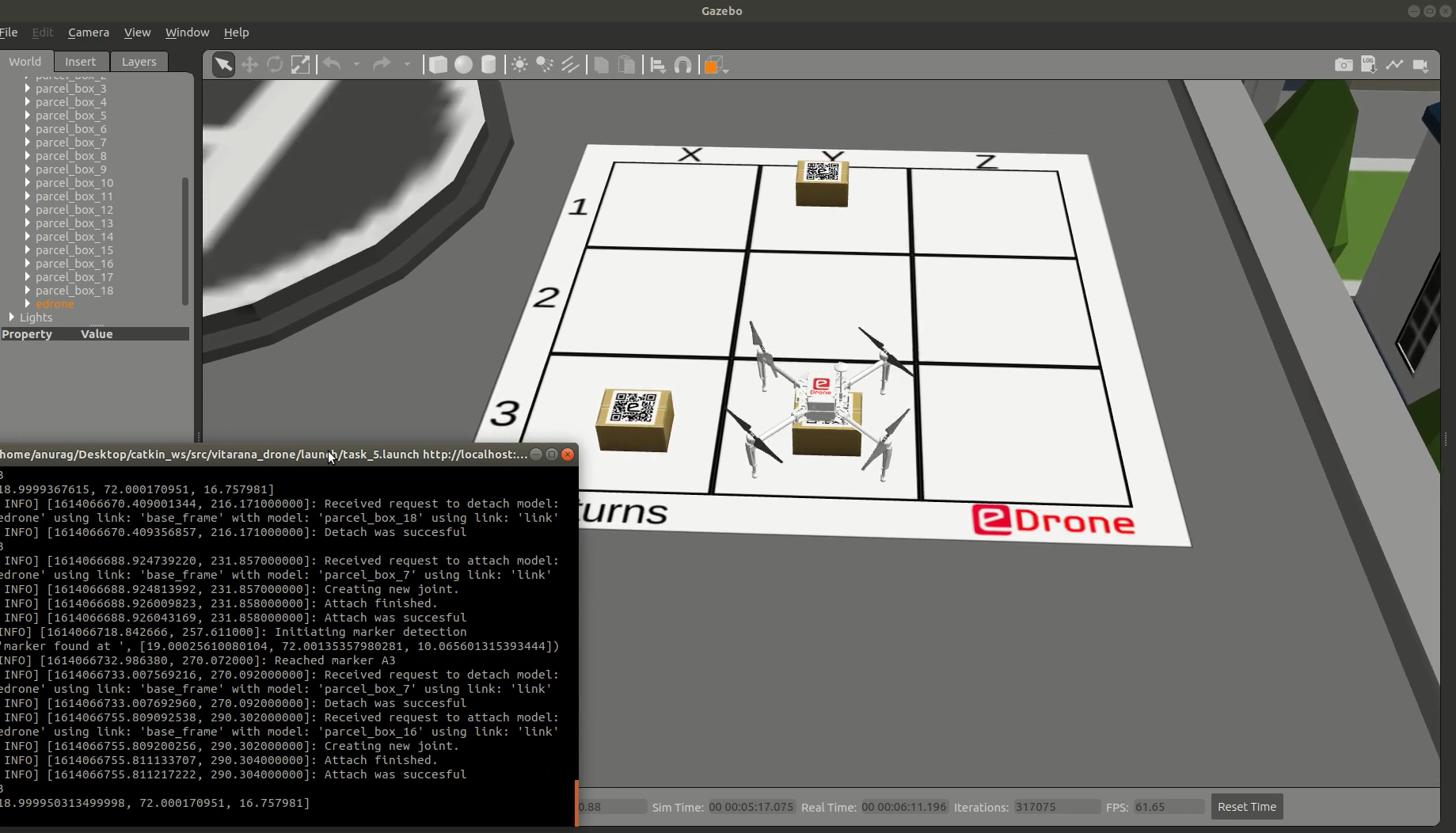Expand the parcel_box_18 tree node
The image size is (1456, 833).
(28, 290)
